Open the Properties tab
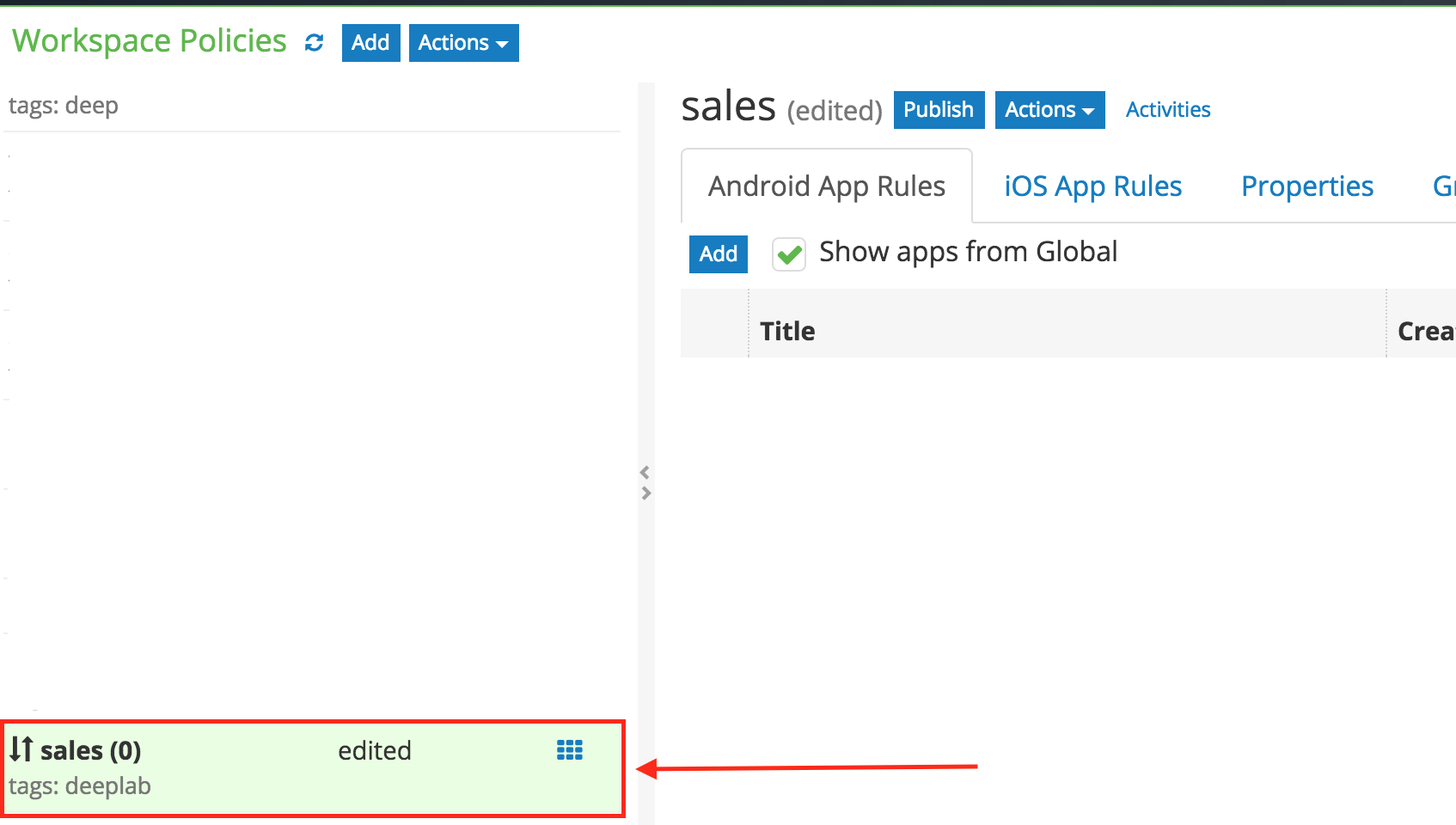Image resolution: width=1456 pixels, height=825 pixels. pos(1306,186)
